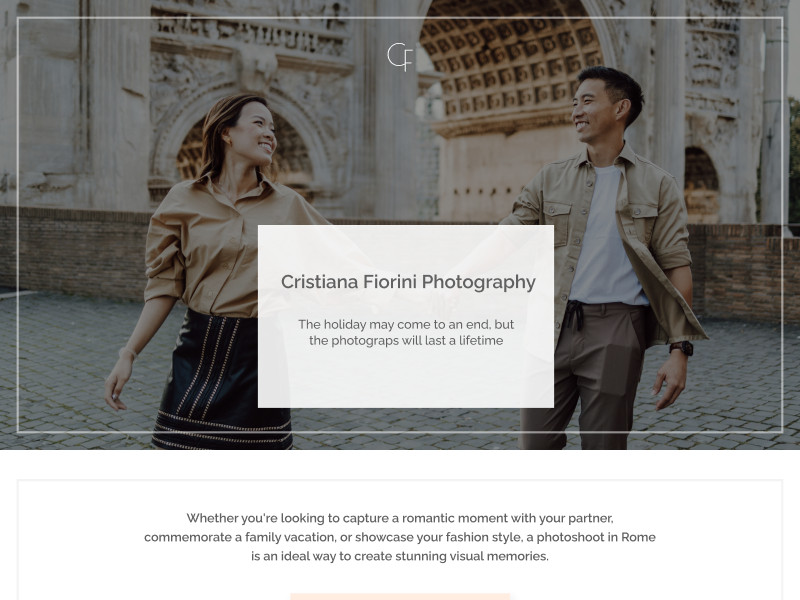
Task: Click the CF monogram logo
Action: [x=400, y=57]
